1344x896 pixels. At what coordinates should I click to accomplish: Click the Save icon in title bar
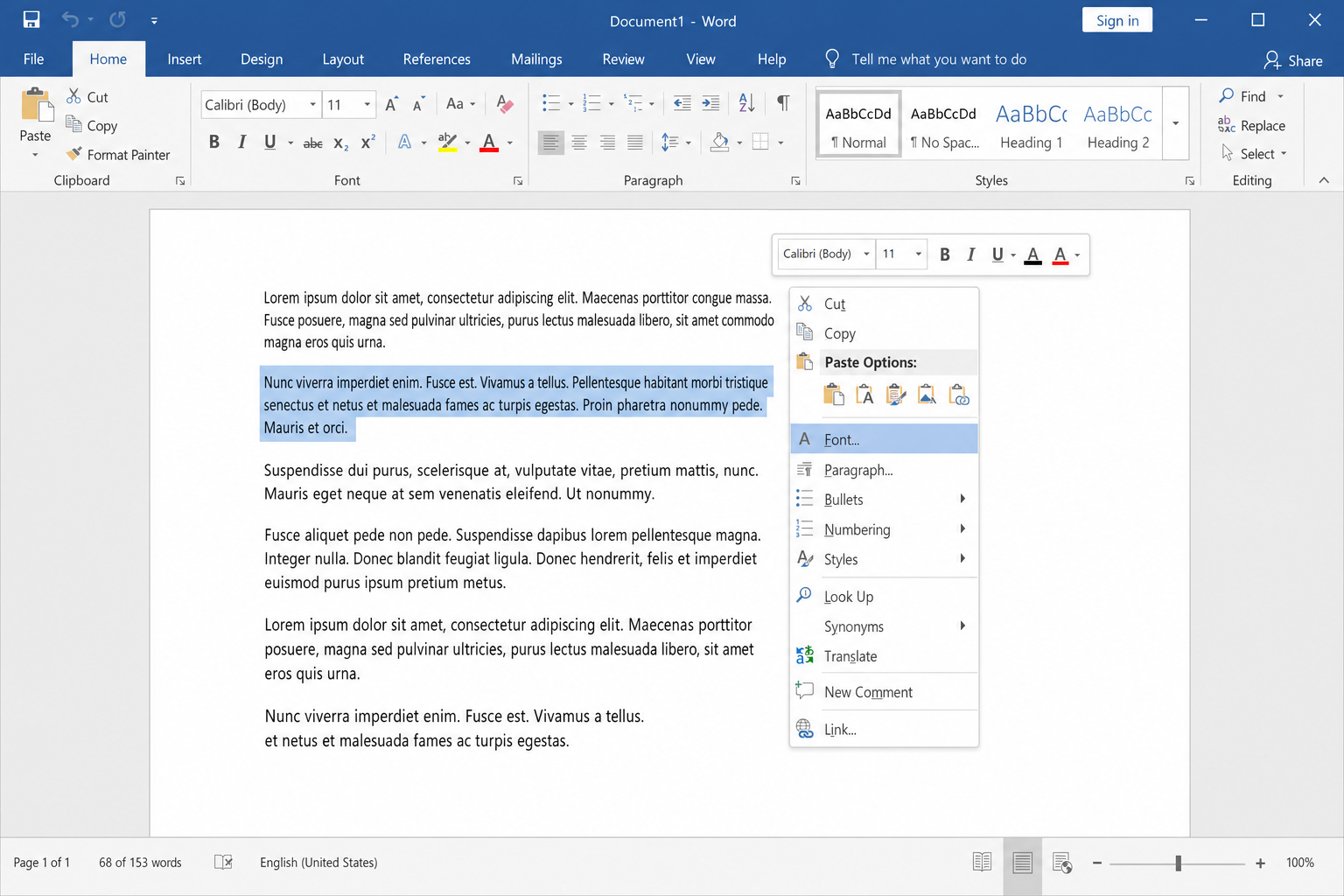tap(31, 19)
